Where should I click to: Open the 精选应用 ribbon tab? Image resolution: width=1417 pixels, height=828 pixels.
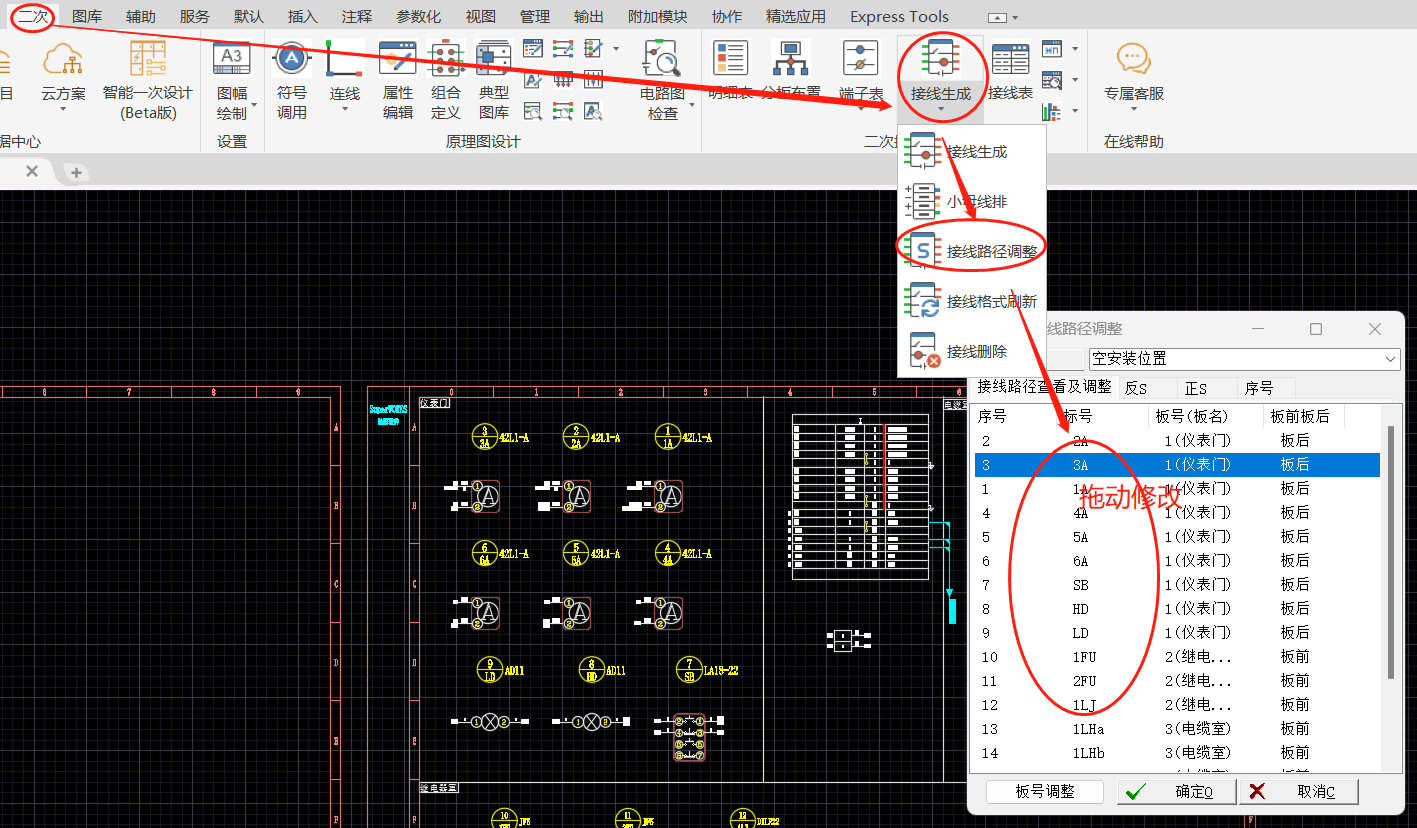click(796, 17)
